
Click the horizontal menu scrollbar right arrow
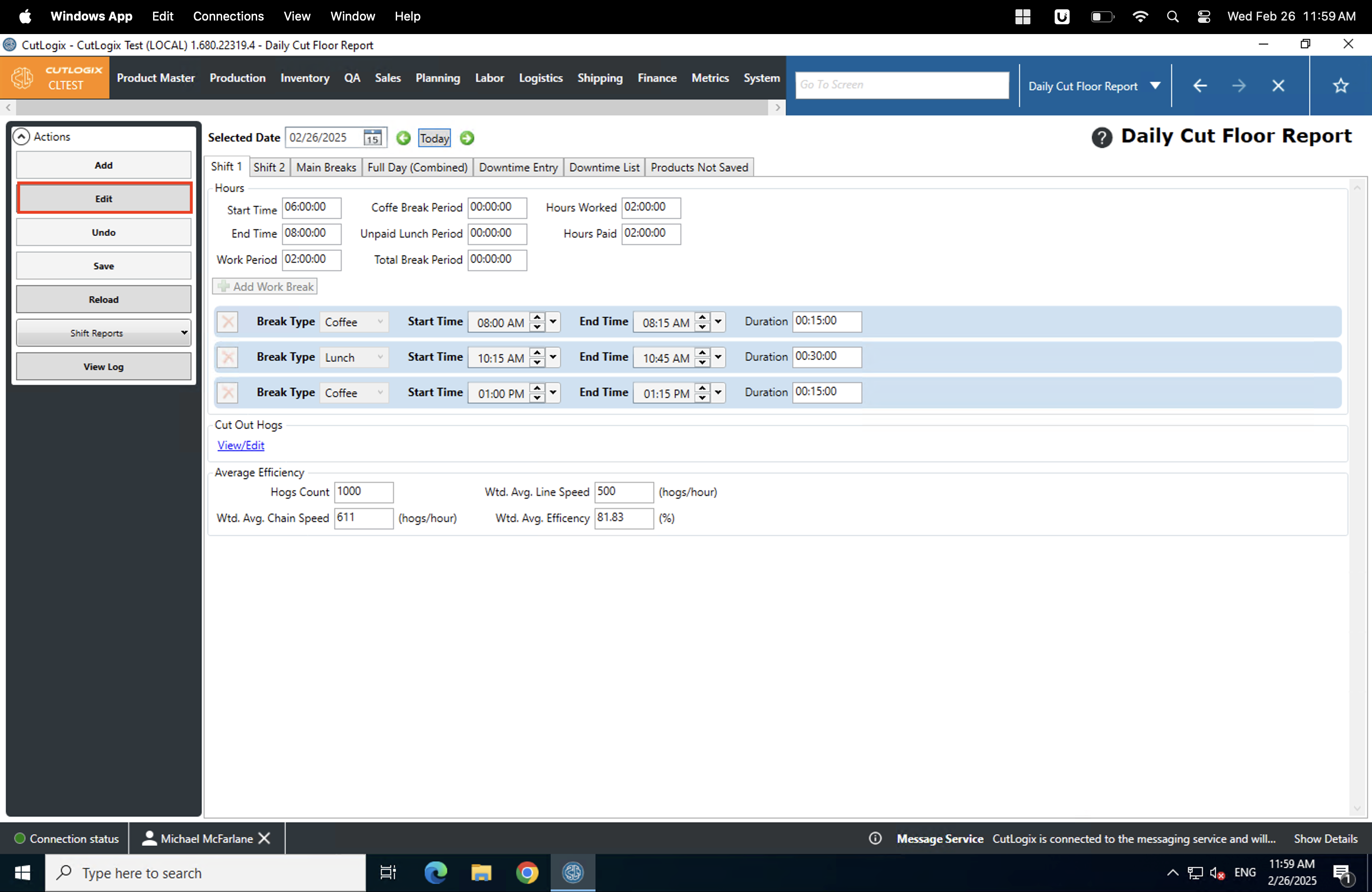point(777,107)
